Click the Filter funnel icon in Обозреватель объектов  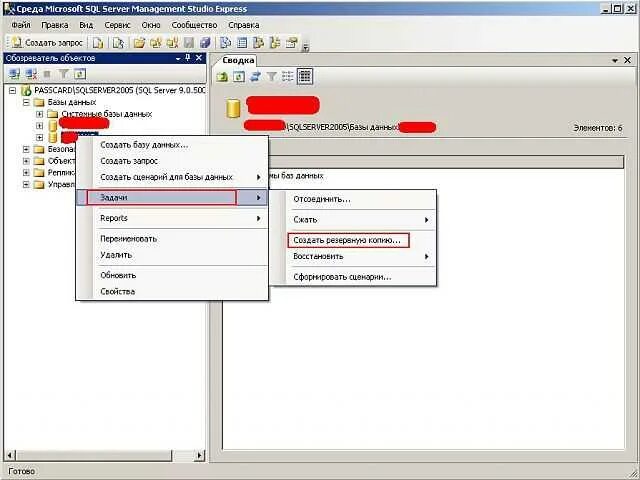tap(63, 74)
